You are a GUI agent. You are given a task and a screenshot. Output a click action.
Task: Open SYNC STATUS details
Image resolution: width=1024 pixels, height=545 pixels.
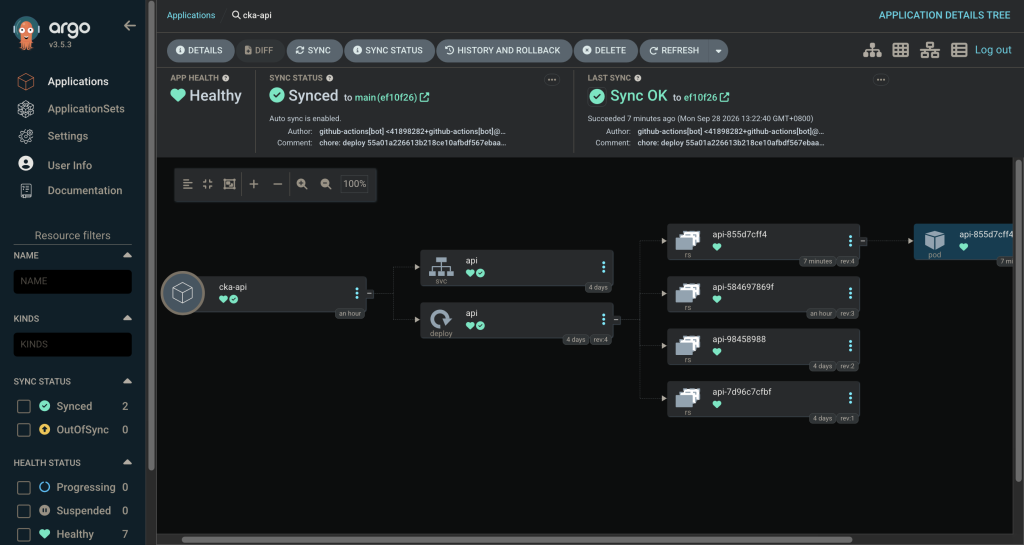(389, 50)
